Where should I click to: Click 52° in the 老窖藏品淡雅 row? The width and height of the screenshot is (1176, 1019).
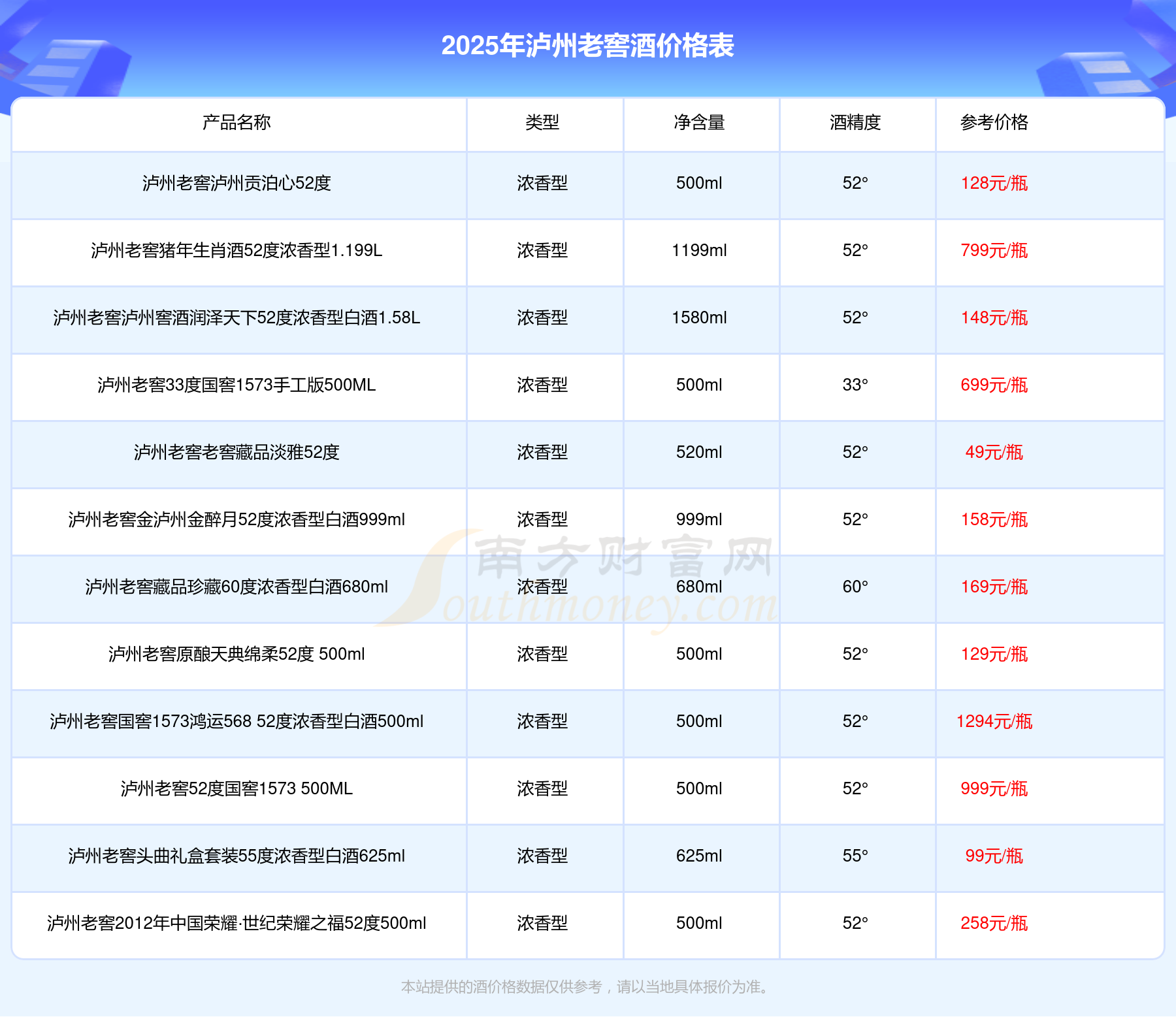pos(855,452)
